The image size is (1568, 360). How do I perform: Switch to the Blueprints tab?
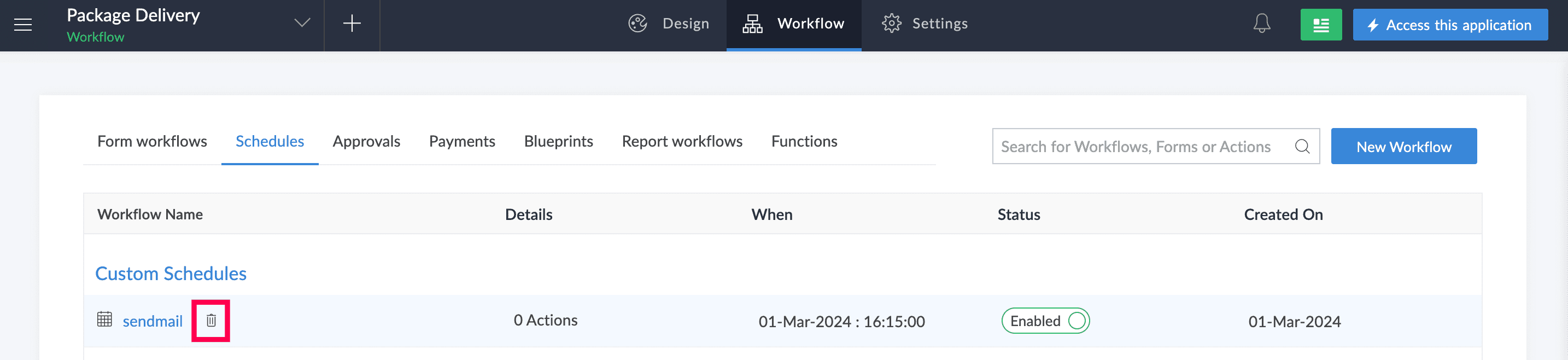point(558,141)
